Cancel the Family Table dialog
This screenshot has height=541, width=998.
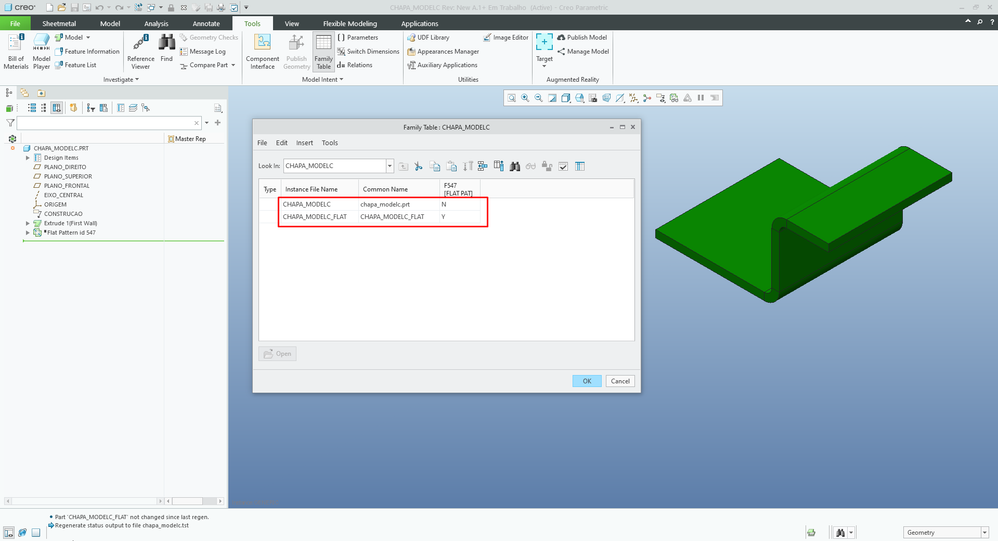click(x=620, y=381)
